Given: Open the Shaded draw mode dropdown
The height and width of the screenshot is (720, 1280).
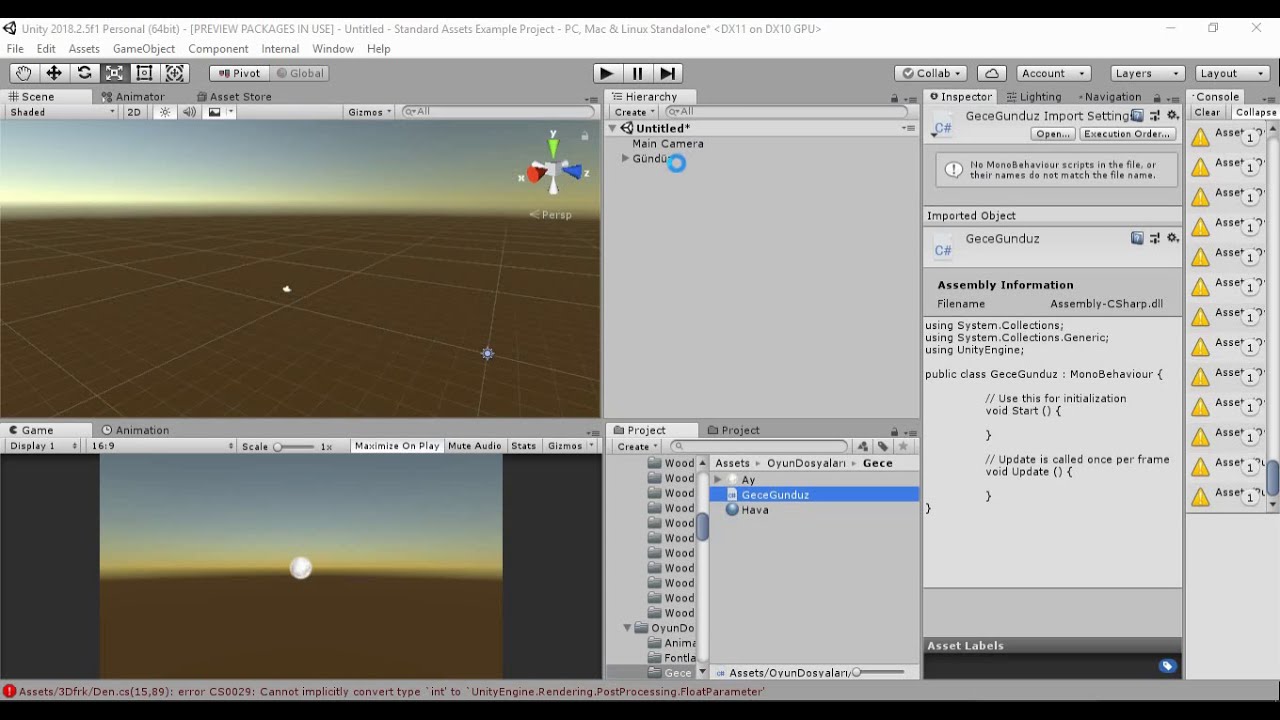Looking at the screenshot, I should (62, 112).
